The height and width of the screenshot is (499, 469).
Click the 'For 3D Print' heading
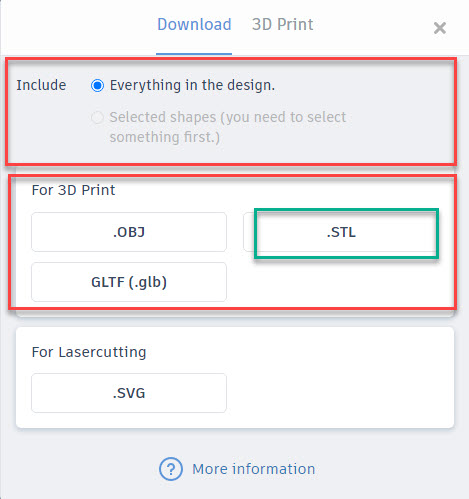[73, 190]
